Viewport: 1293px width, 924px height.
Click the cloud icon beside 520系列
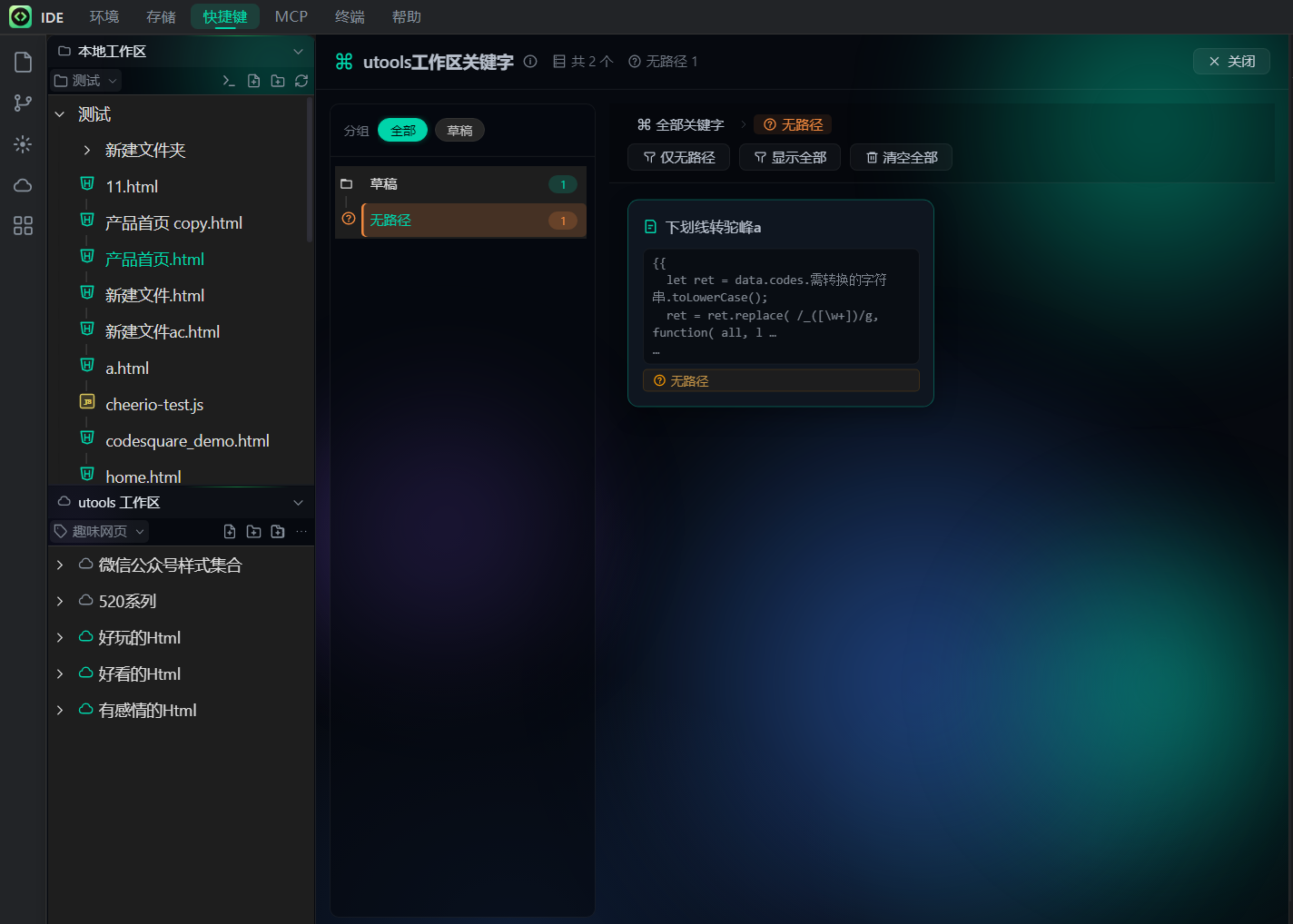85,601
